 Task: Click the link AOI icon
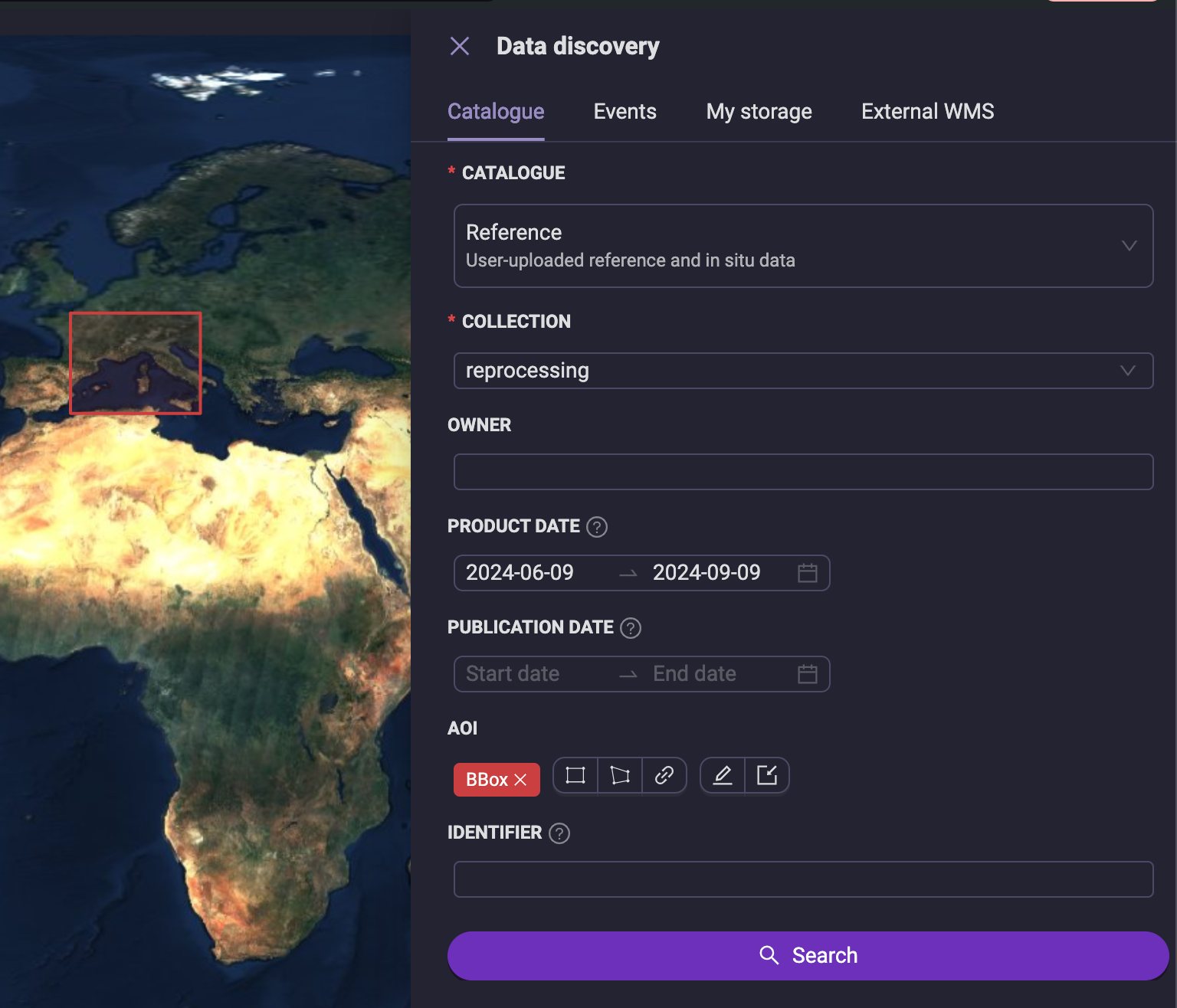tap(664, 775)
